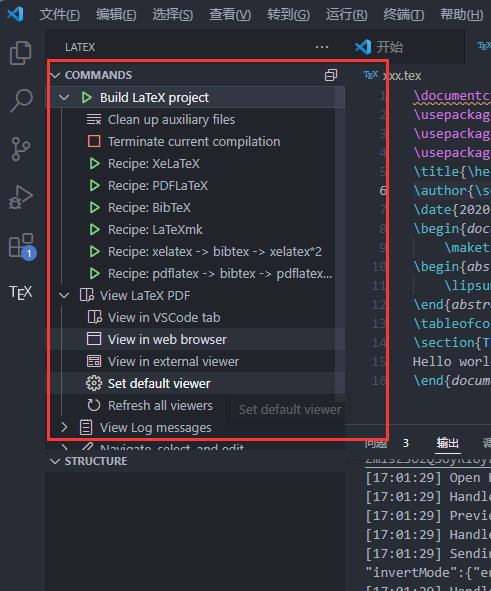The height and width of the screenshot is (591, 491).
Task: Open the 编辑(E) menu
Action: (116, 15)
